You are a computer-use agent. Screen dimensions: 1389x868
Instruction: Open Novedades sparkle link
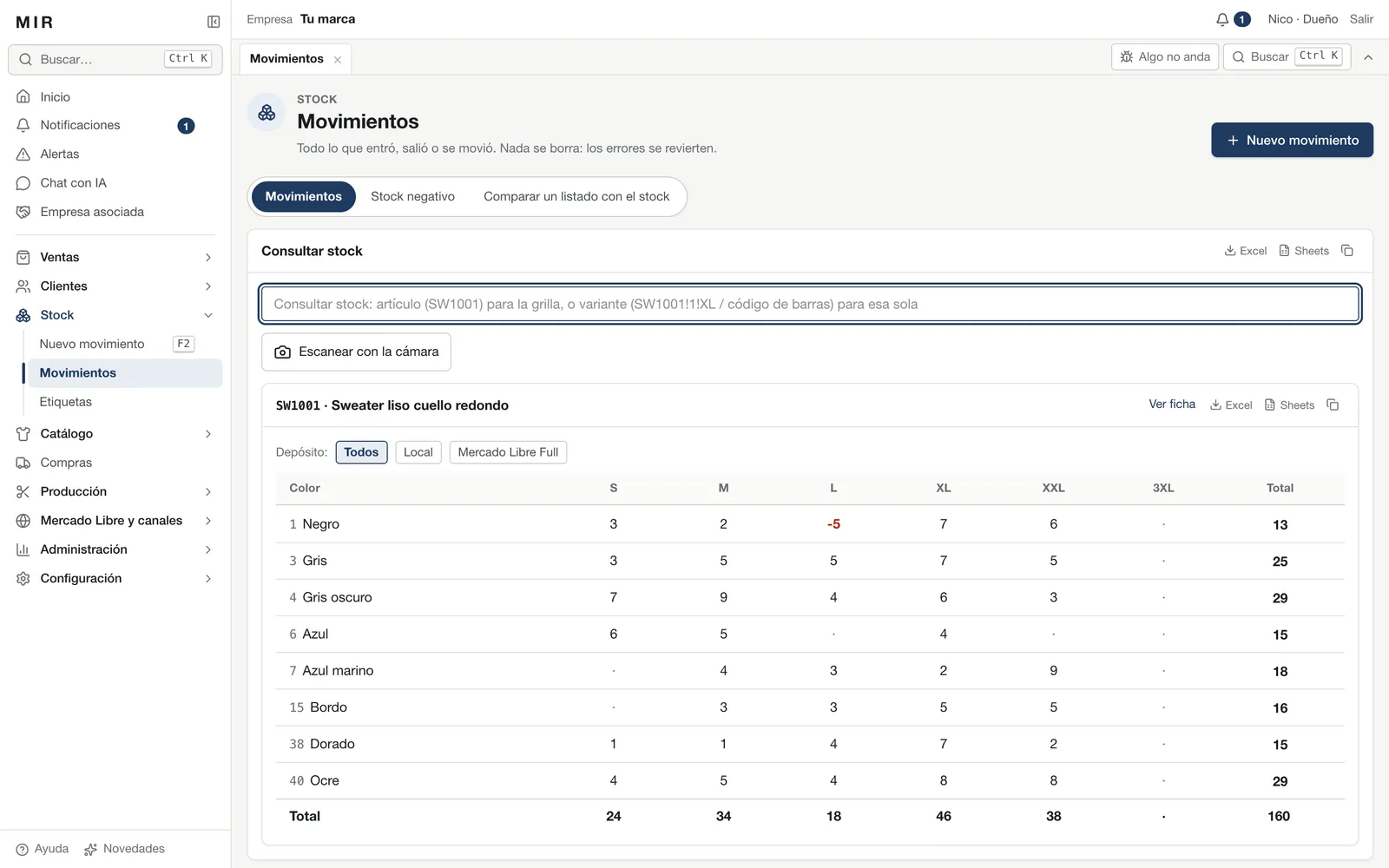point(124,849)
